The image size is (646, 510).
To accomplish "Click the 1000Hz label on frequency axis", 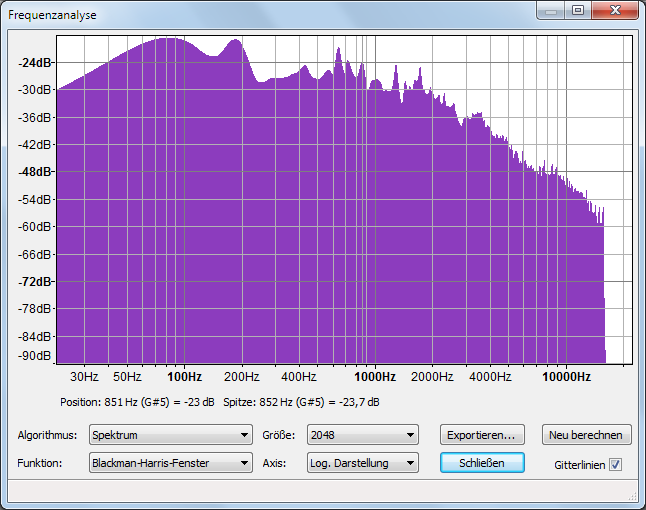I will (x=375, y=377).
